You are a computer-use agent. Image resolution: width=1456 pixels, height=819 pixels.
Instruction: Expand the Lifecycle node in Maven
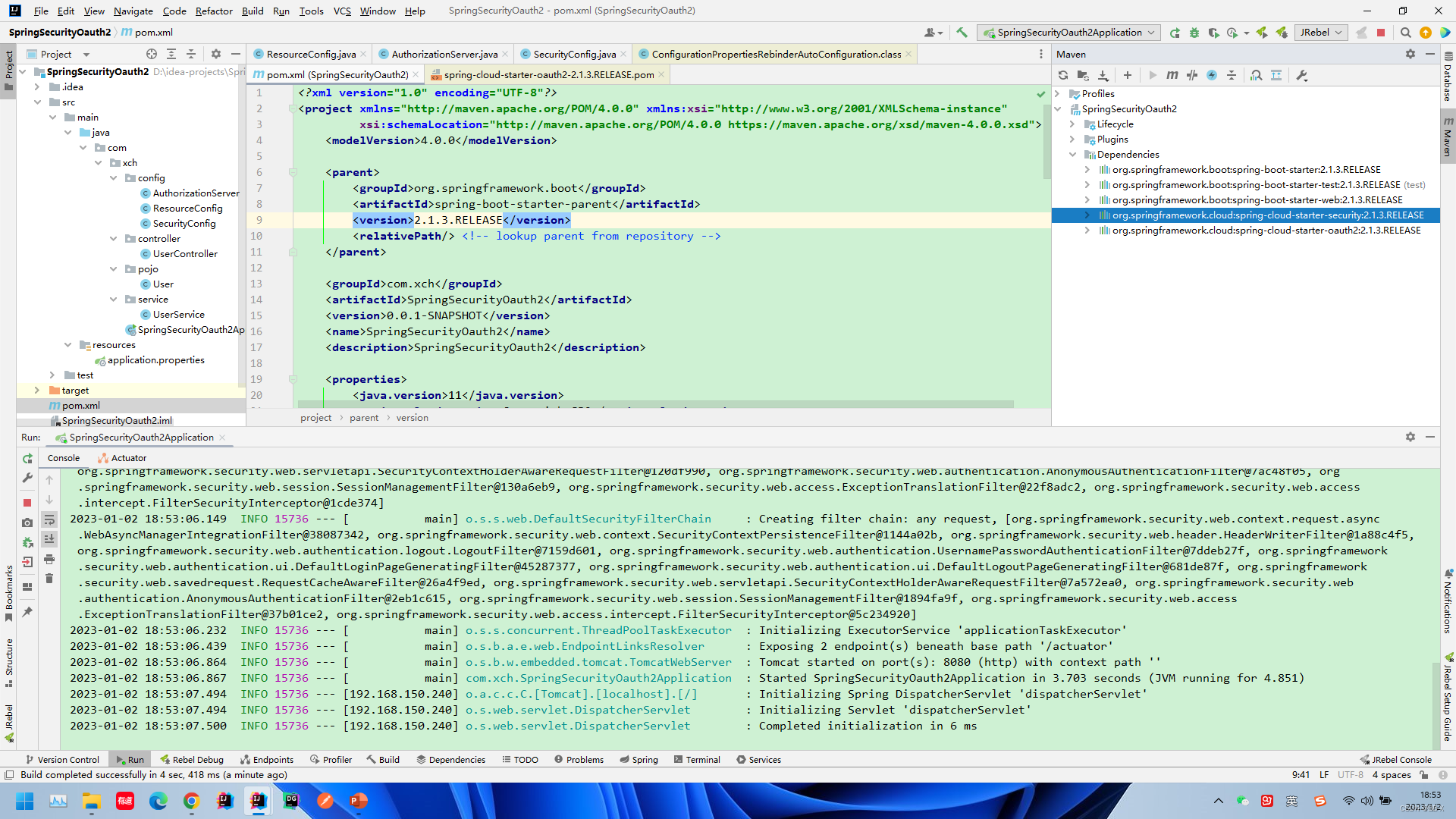tap(1072, 124)
